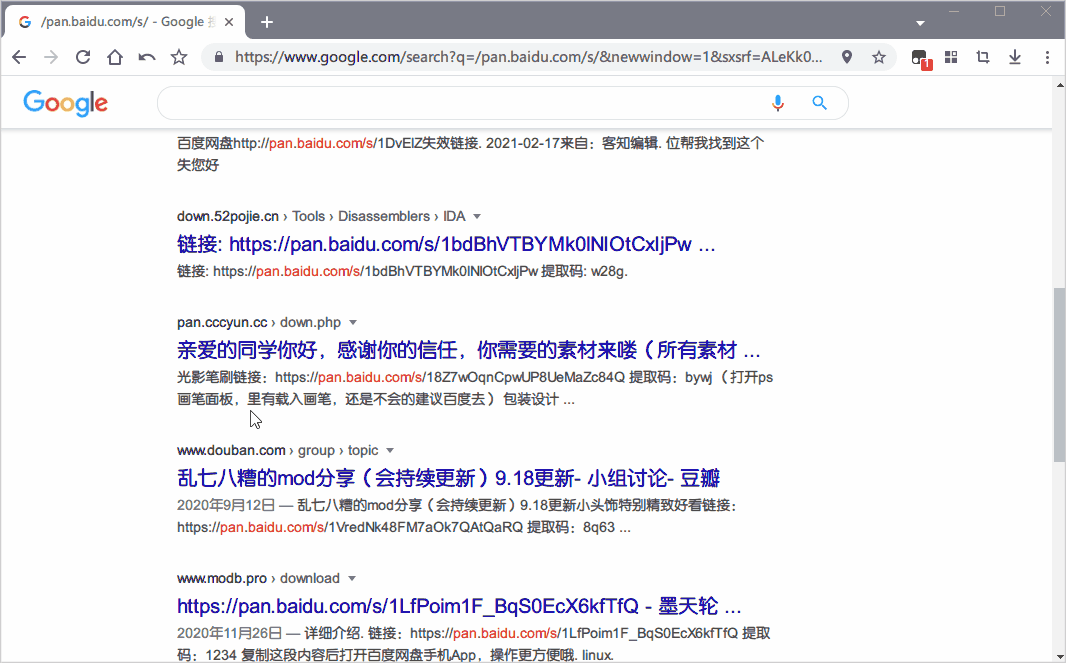Screen dimensions: 1066x663
Task: Open the extension showing a red 1 badge
Action: (x=919, y=57)
